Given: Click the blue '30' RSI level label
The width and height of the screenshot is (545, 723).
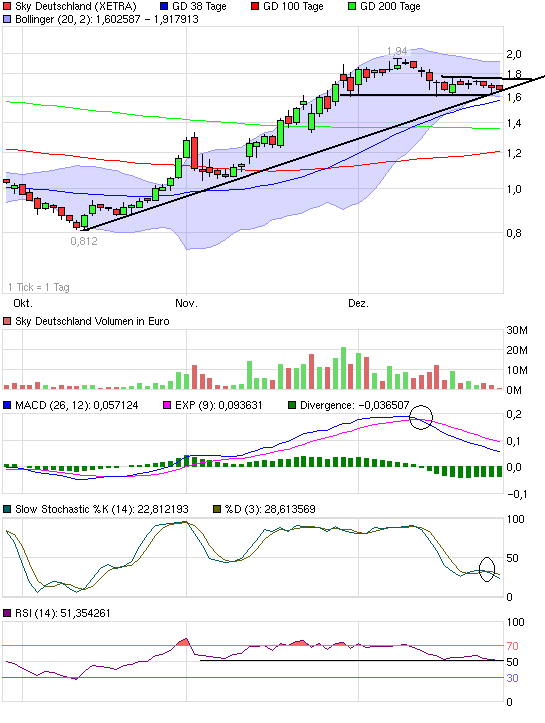Looking at the screenshot, I should 512,678.
